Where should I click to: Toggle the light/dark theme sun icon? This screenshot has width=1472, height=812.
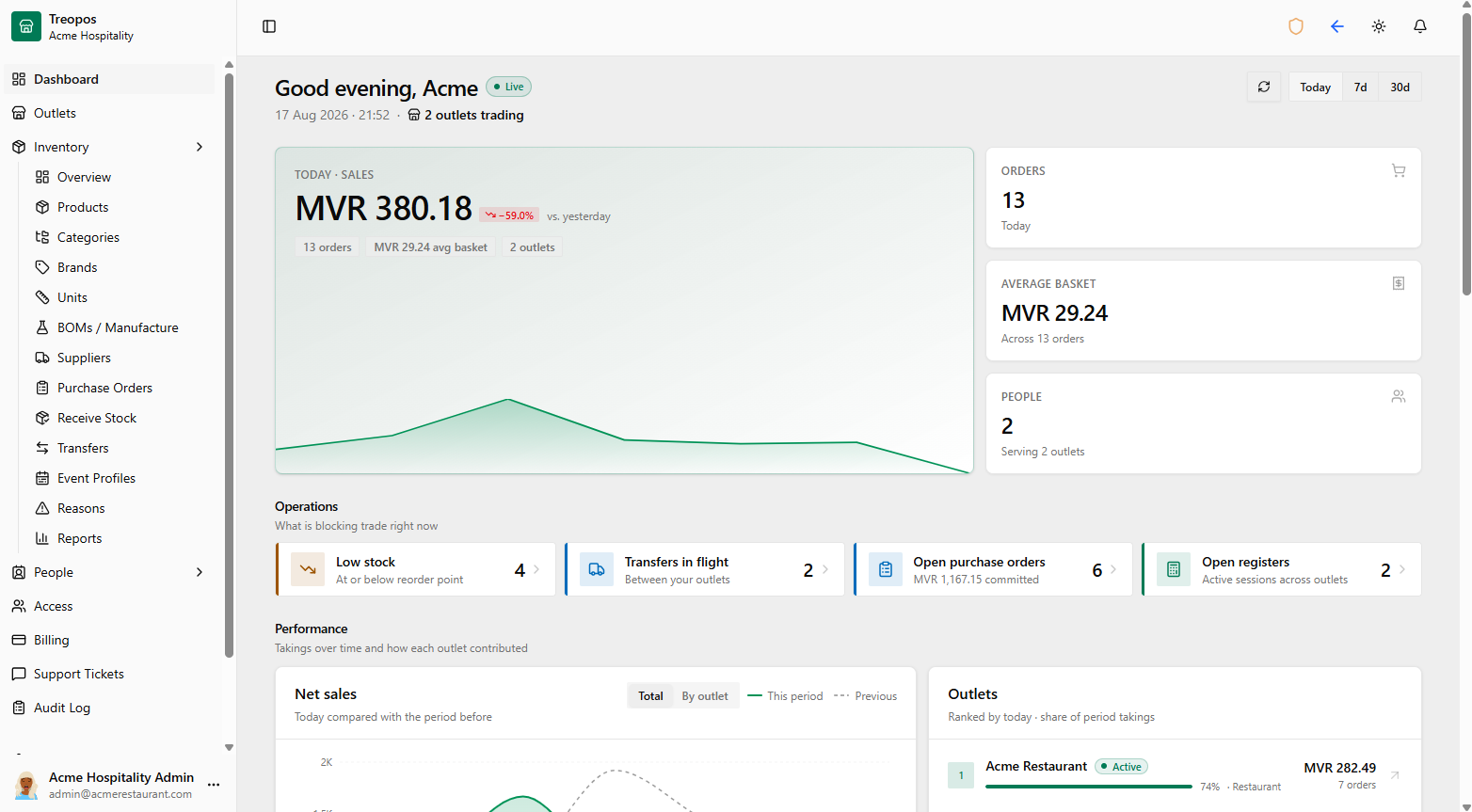(x=1379, y=26)
